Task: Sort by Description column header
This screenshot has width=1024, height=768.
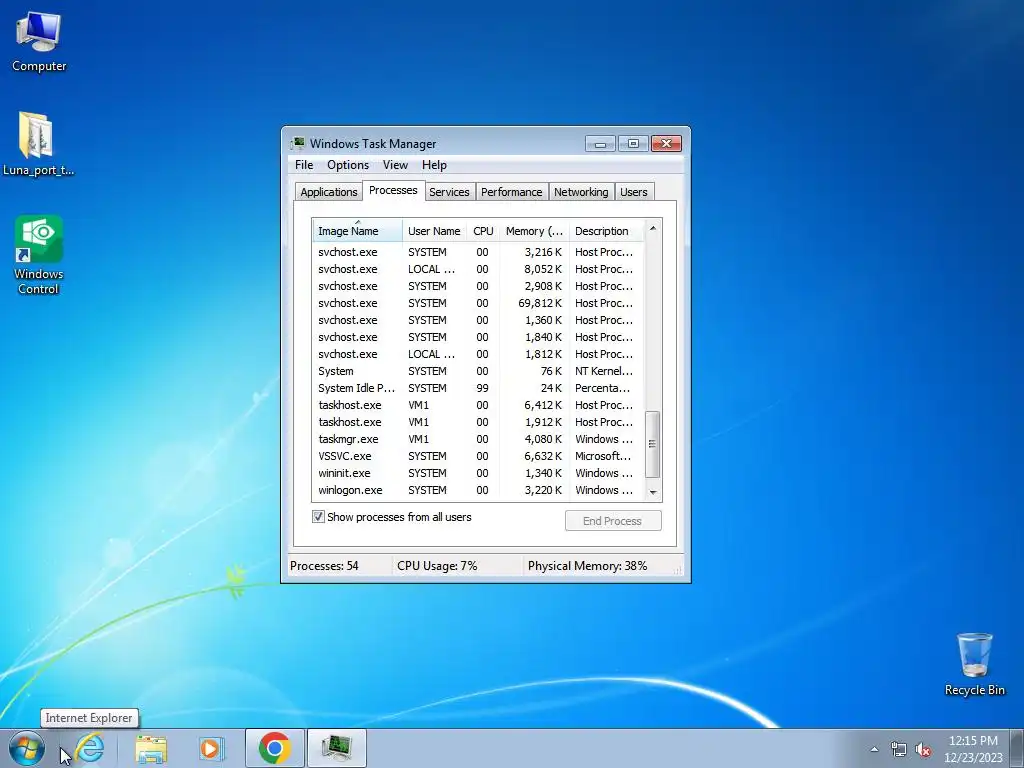Action: [606, 231]
